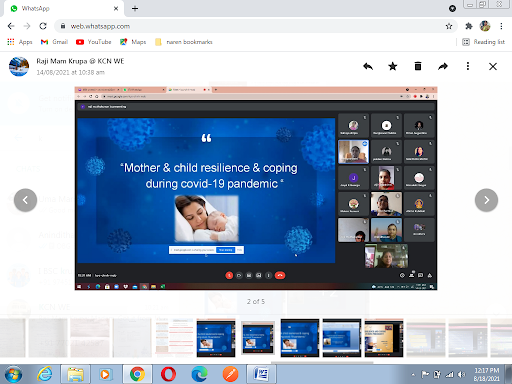Reload the WhatsApp web page
Image resolution: width=512 pixels, height=384 pixels.
(43, 26)
